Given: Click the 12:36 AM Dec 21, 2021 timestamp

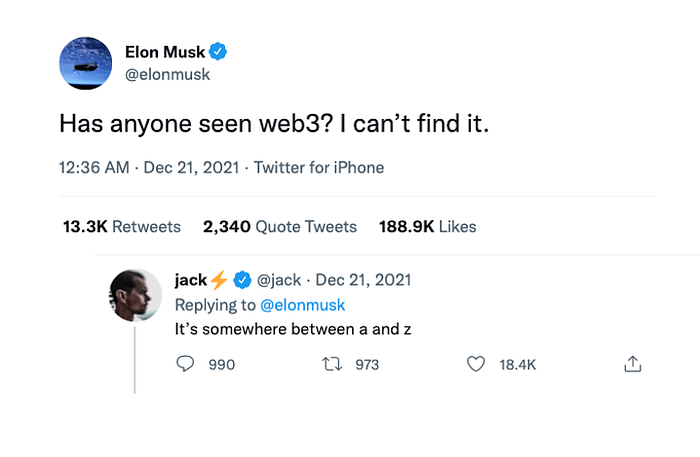Looking at the screenshot, I should 149,168.
